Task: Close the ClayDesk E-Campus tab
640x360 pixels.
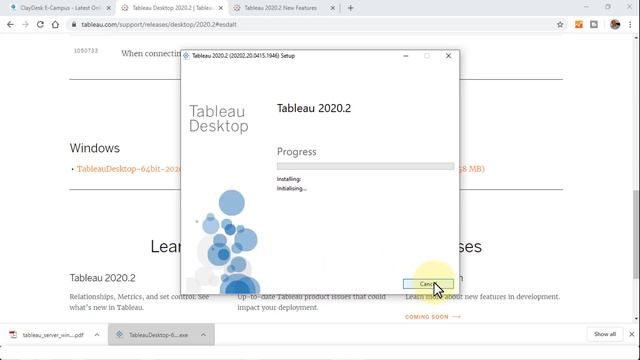Action: coord(109,8)
